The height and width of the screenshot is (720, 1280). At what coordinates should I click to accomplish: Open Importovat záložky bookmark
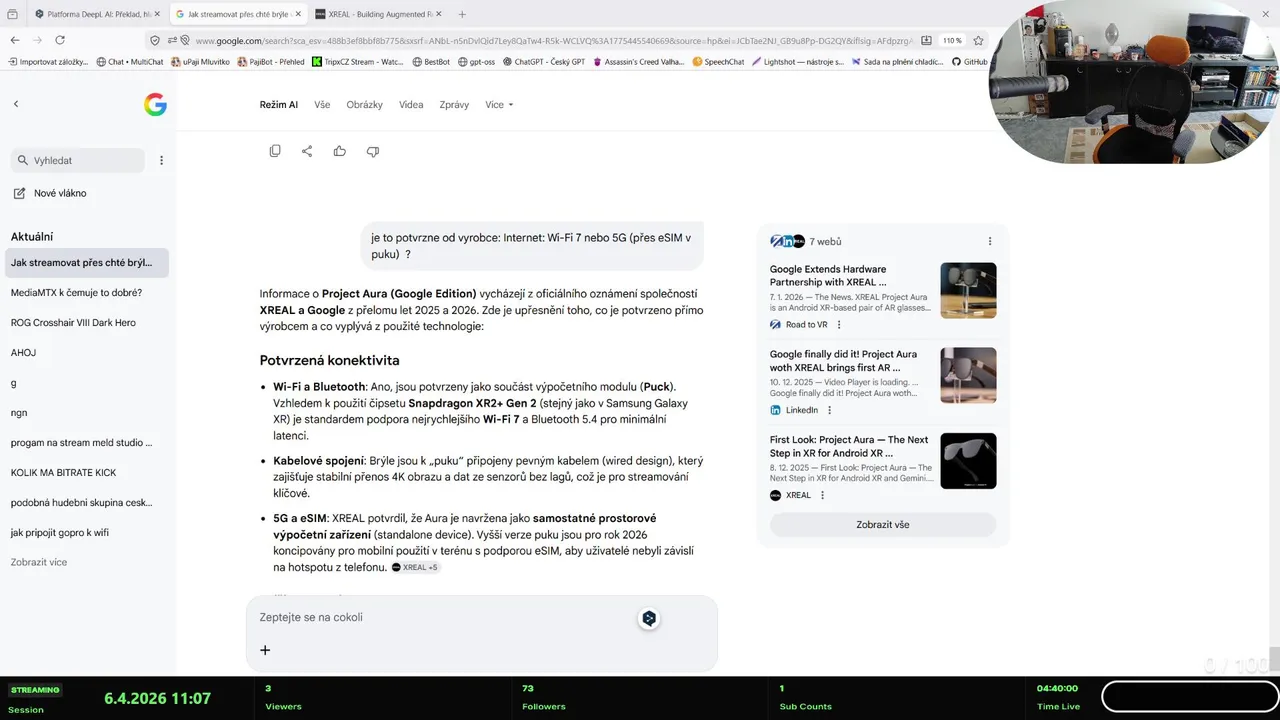coord(49,61)
